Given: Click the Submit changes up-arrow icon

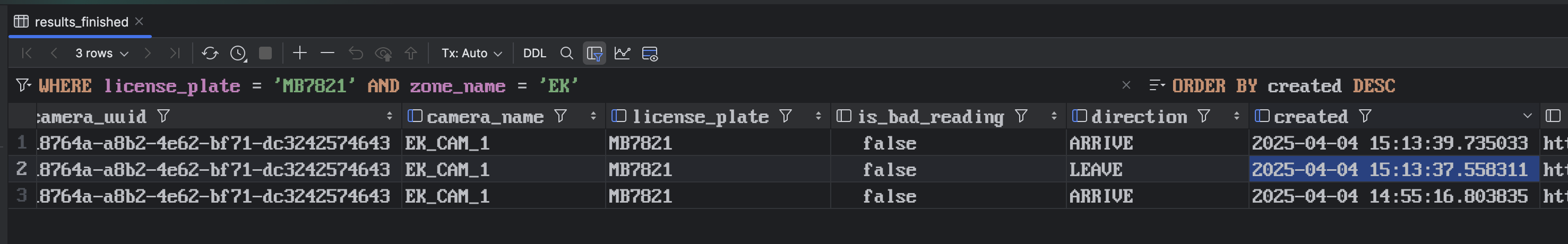Looking at the screenshot, I should [x=411, y=54].
